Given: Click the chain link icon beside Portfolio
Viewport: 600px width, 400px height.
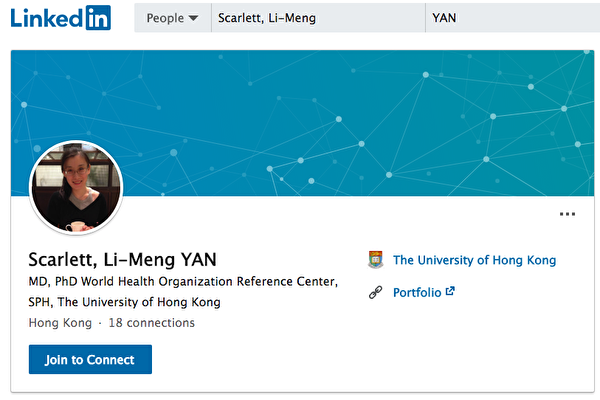Looking at the screenshot, I should (376, 292).
